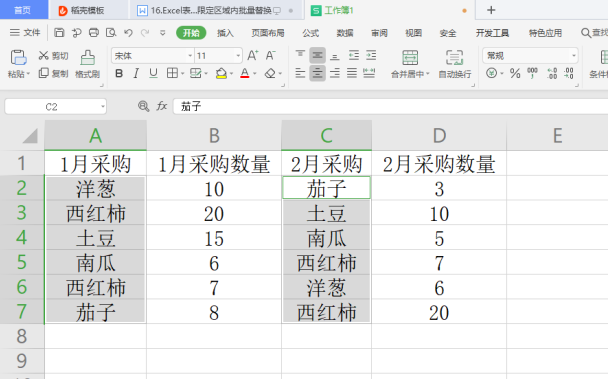
Task: Expand the 合并居中 dropdown arrow
Action: pyautogui.click(x=428, y=74)
